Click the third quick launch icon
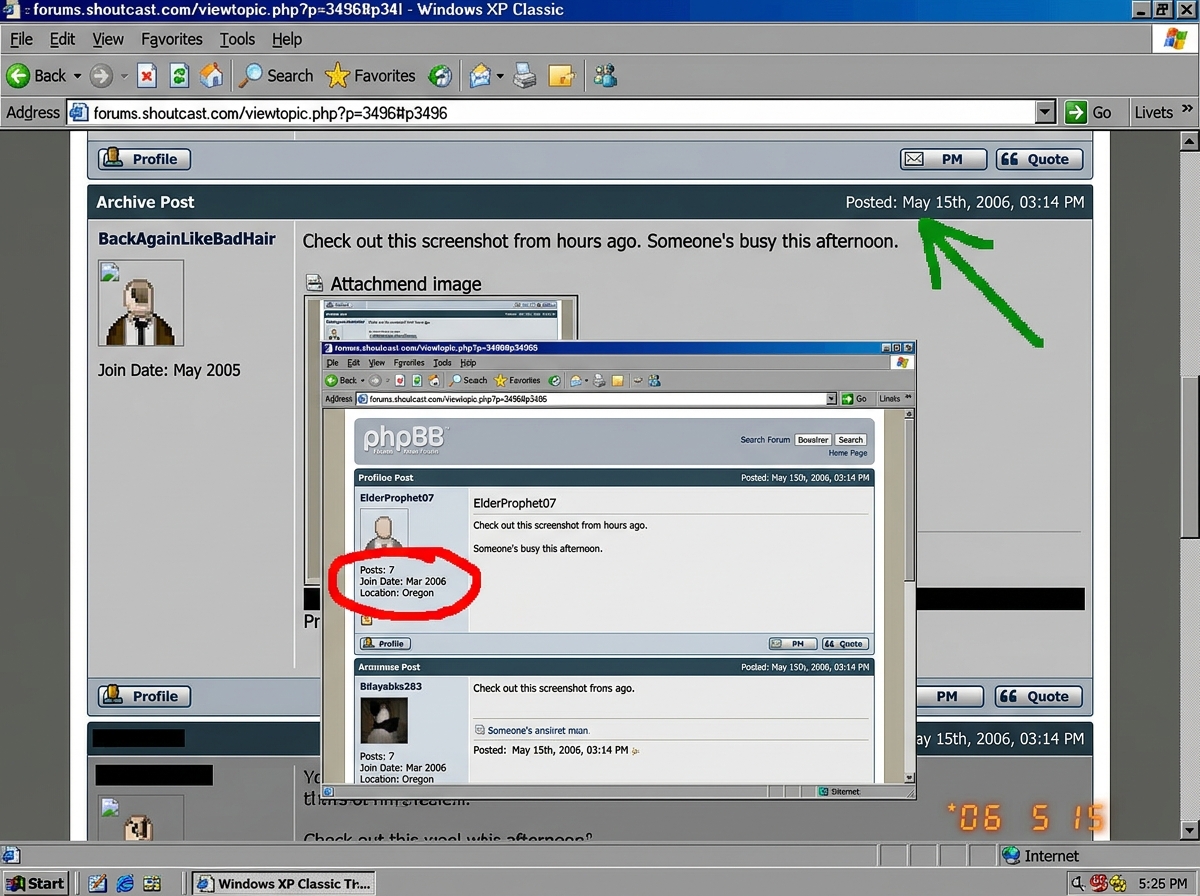This screenshot has width=1200, height=896. [x=152, y=883]
